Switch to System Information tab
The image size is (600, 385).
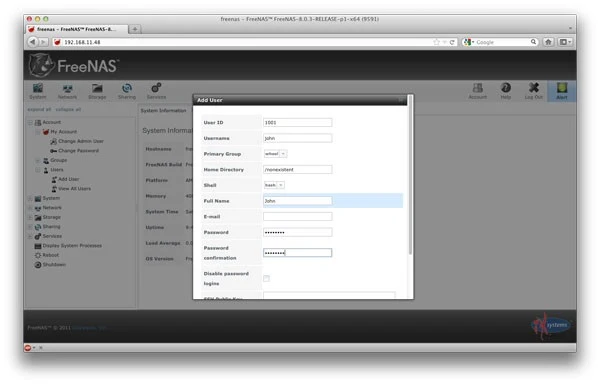pos(163,111)
